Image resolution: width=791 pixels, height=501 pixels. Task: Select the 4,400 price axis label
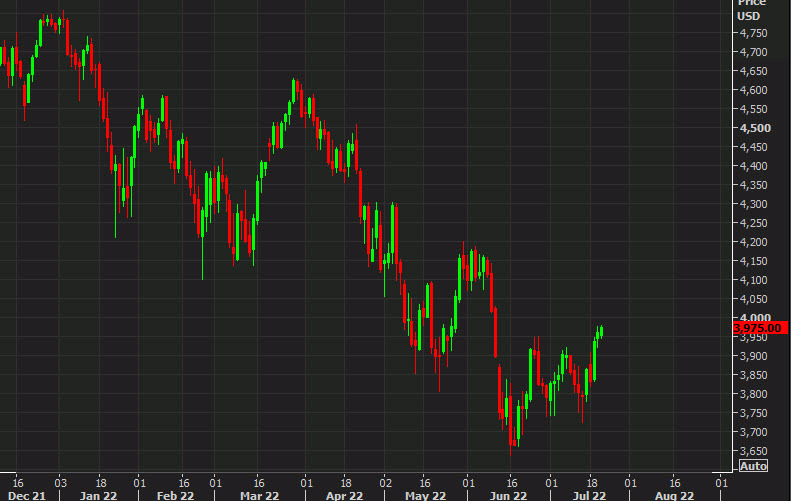coord(753,166)
